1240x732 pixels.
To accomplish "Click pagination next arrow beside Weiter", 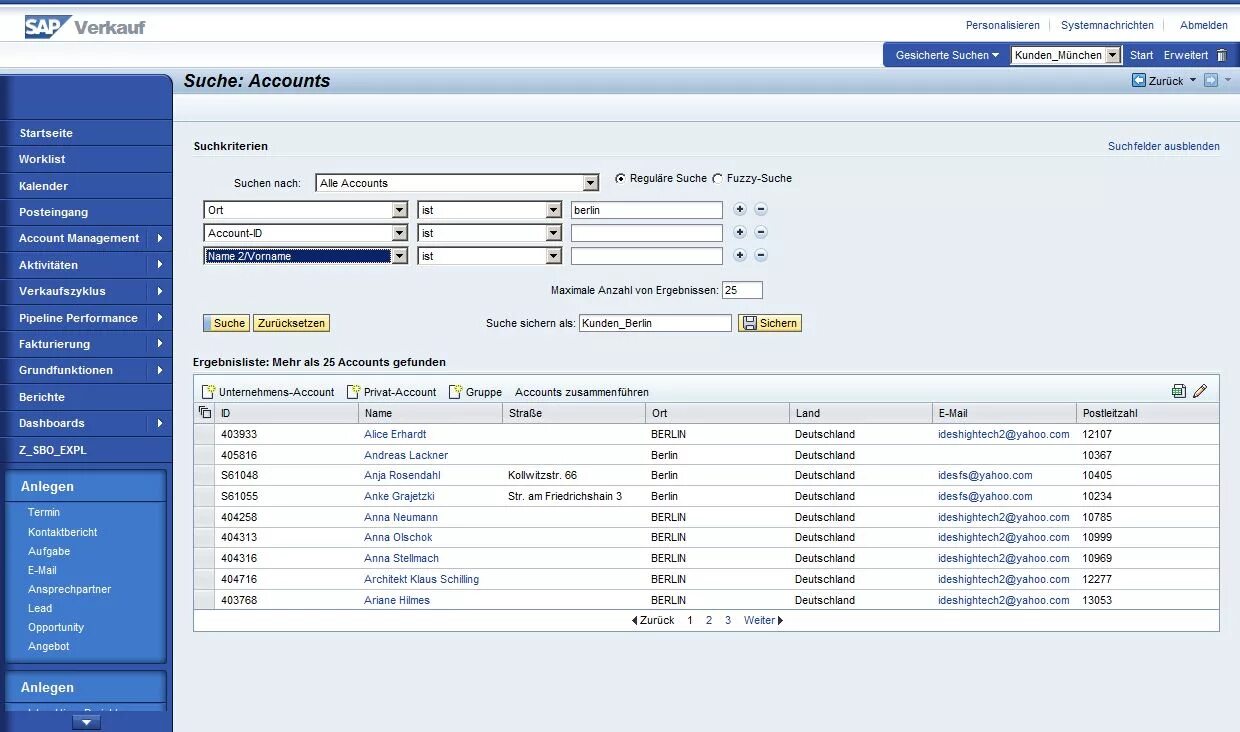I will (780, 621).
